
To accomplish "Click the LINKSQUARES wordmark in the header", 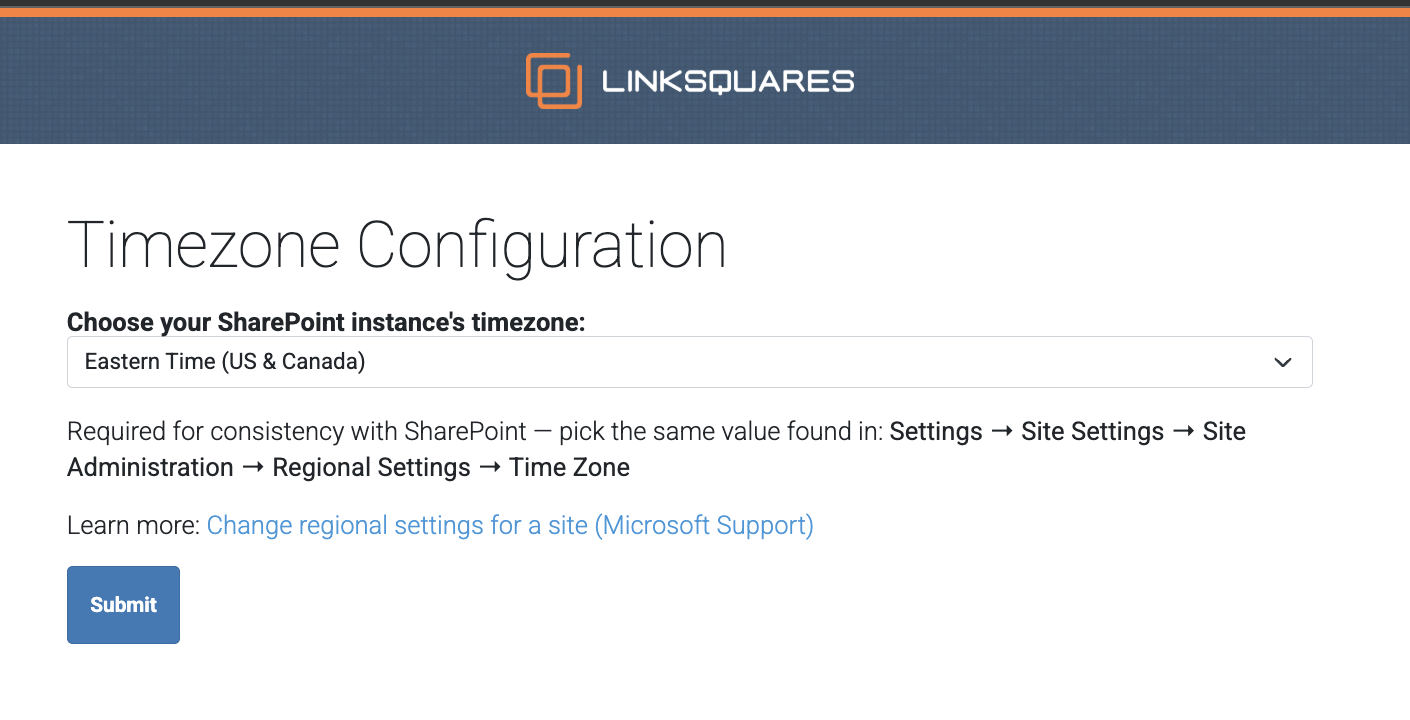I will pyautogui.click(x=728, y=81).
